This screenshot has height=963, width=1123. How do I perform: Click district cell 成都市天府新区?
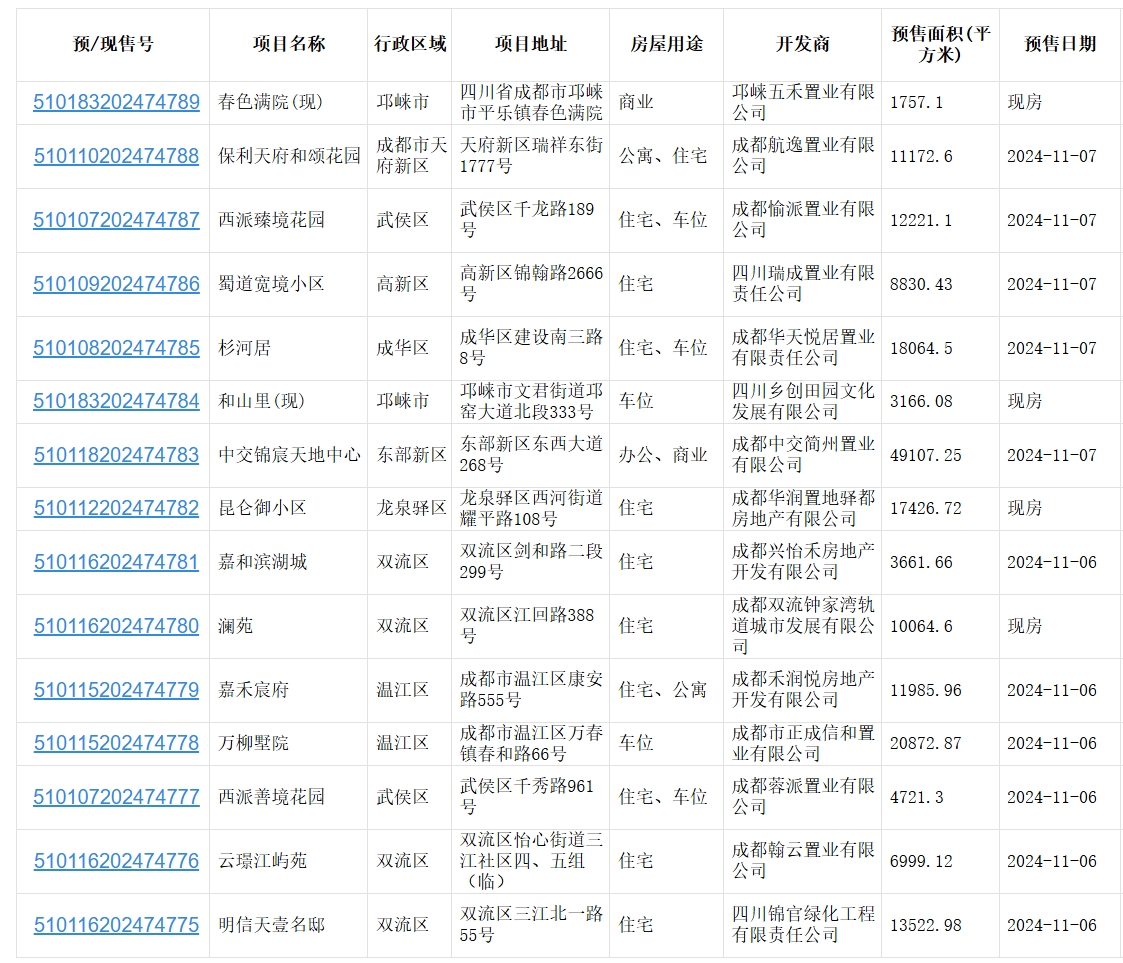[x=411, y=156]
